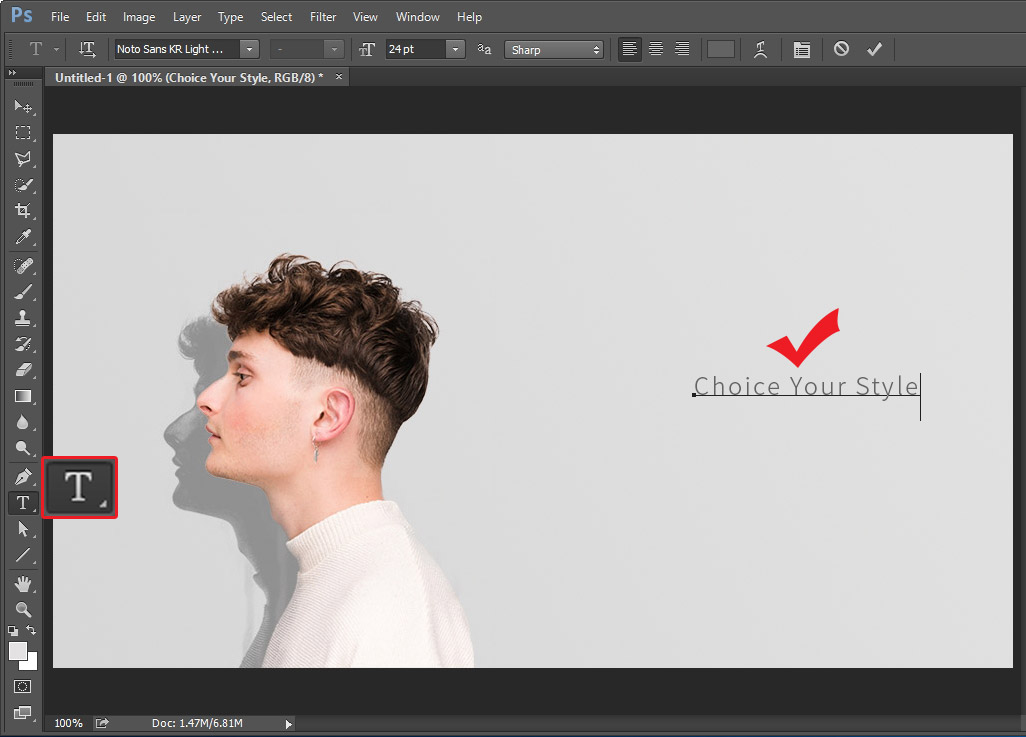The height and width of the screenshot is (737, 1026).
Task: Click the text color swatch in options bar
Action: pyautogui.click(x=720, y=50)
